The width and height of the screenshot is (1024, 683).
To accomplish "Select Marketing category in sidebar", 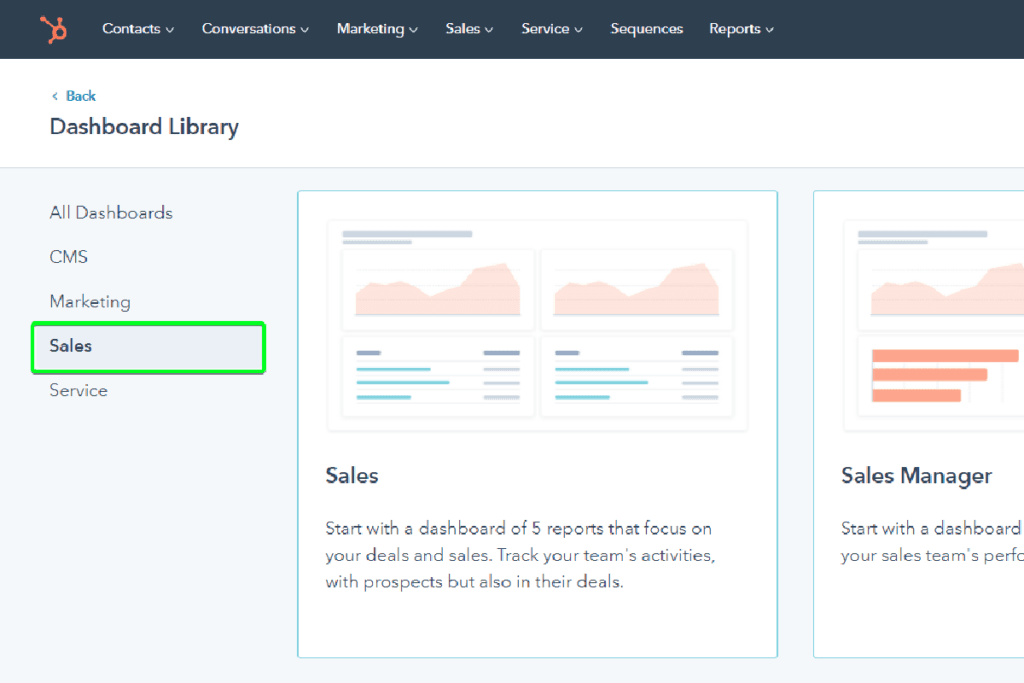I will (90, 302).
